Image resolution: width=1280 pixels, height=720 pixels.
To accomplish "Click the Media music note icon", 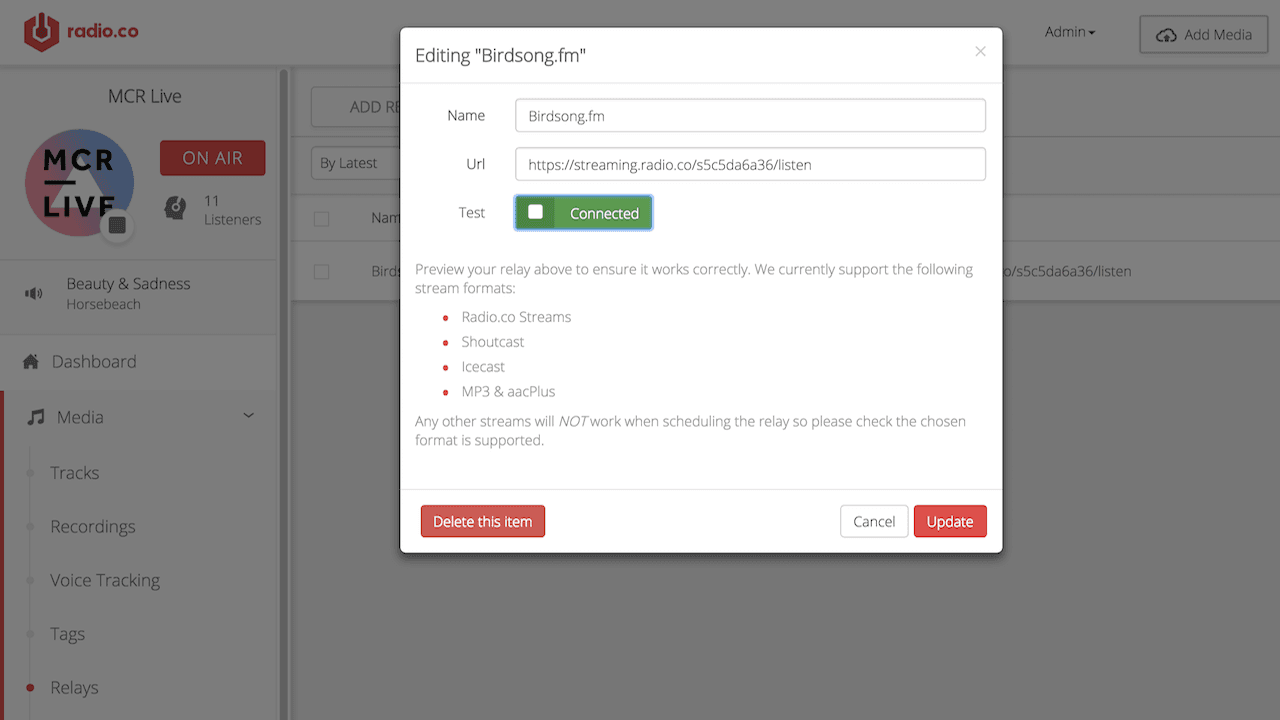I will (36, 417).
